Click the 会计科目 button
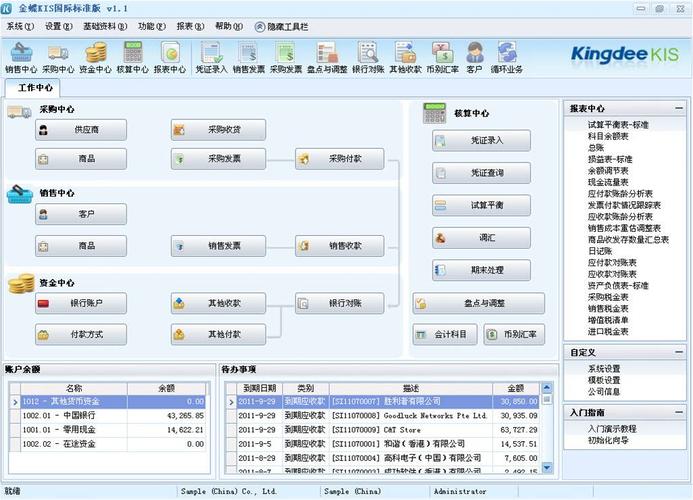This screenshot has width=693, height=500. [x=445, y=335]
